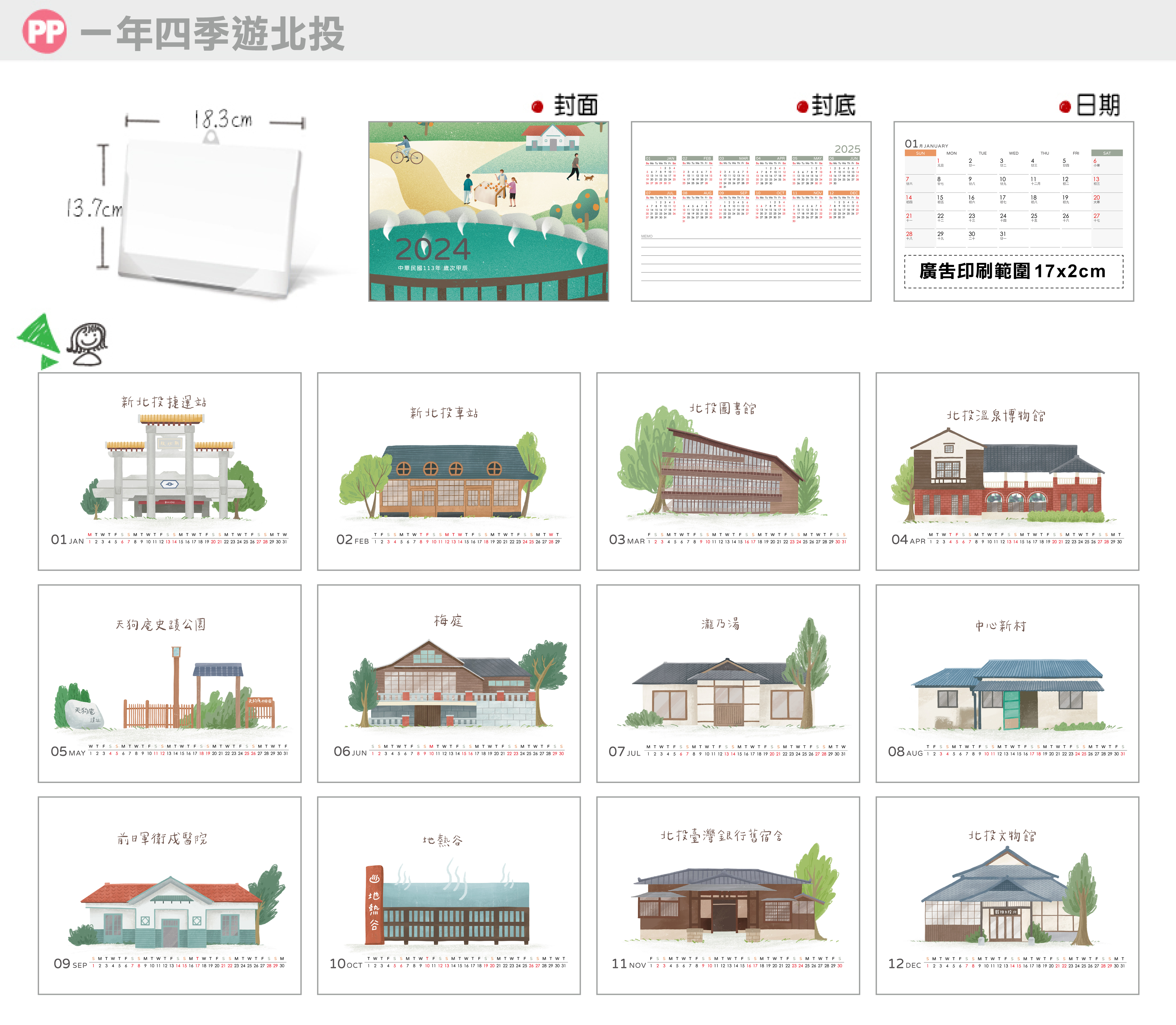The height and width of the screenshot is (1025, 1176).
Task: Click the smiling girl sketch icon
Action: [x=88, y=344]
